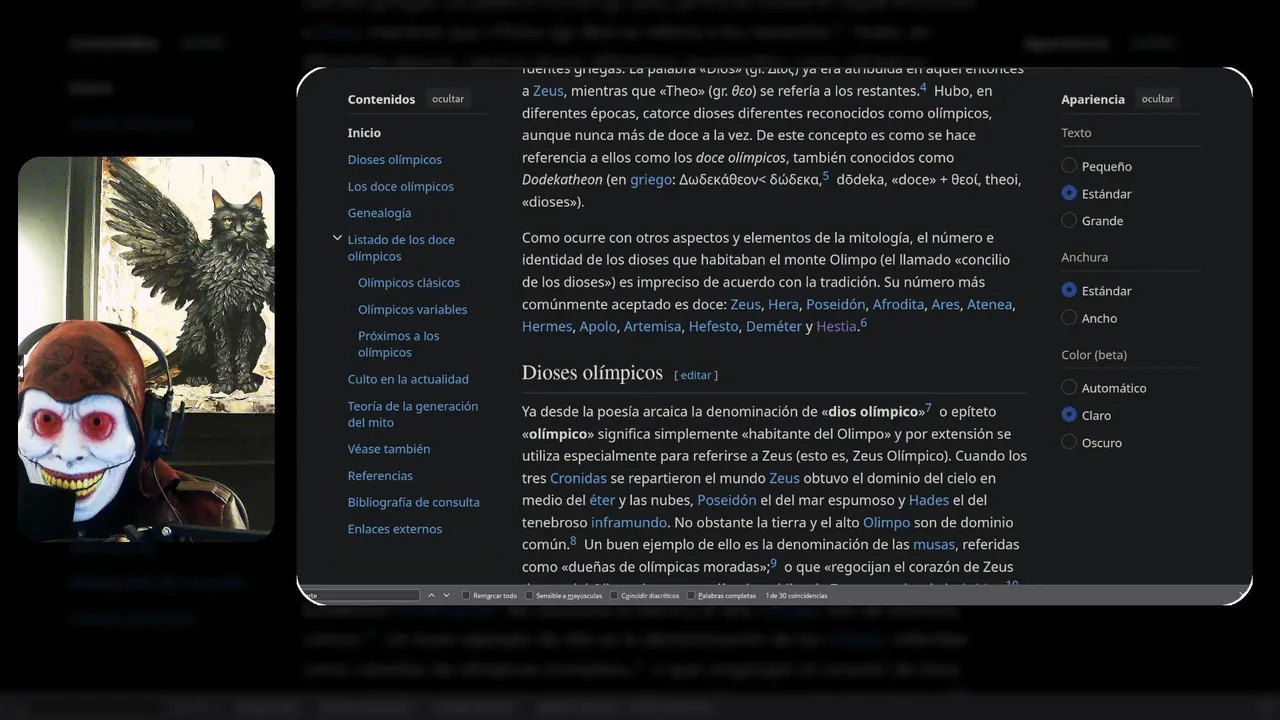Edit the Dioses olímpicos section

696,375
